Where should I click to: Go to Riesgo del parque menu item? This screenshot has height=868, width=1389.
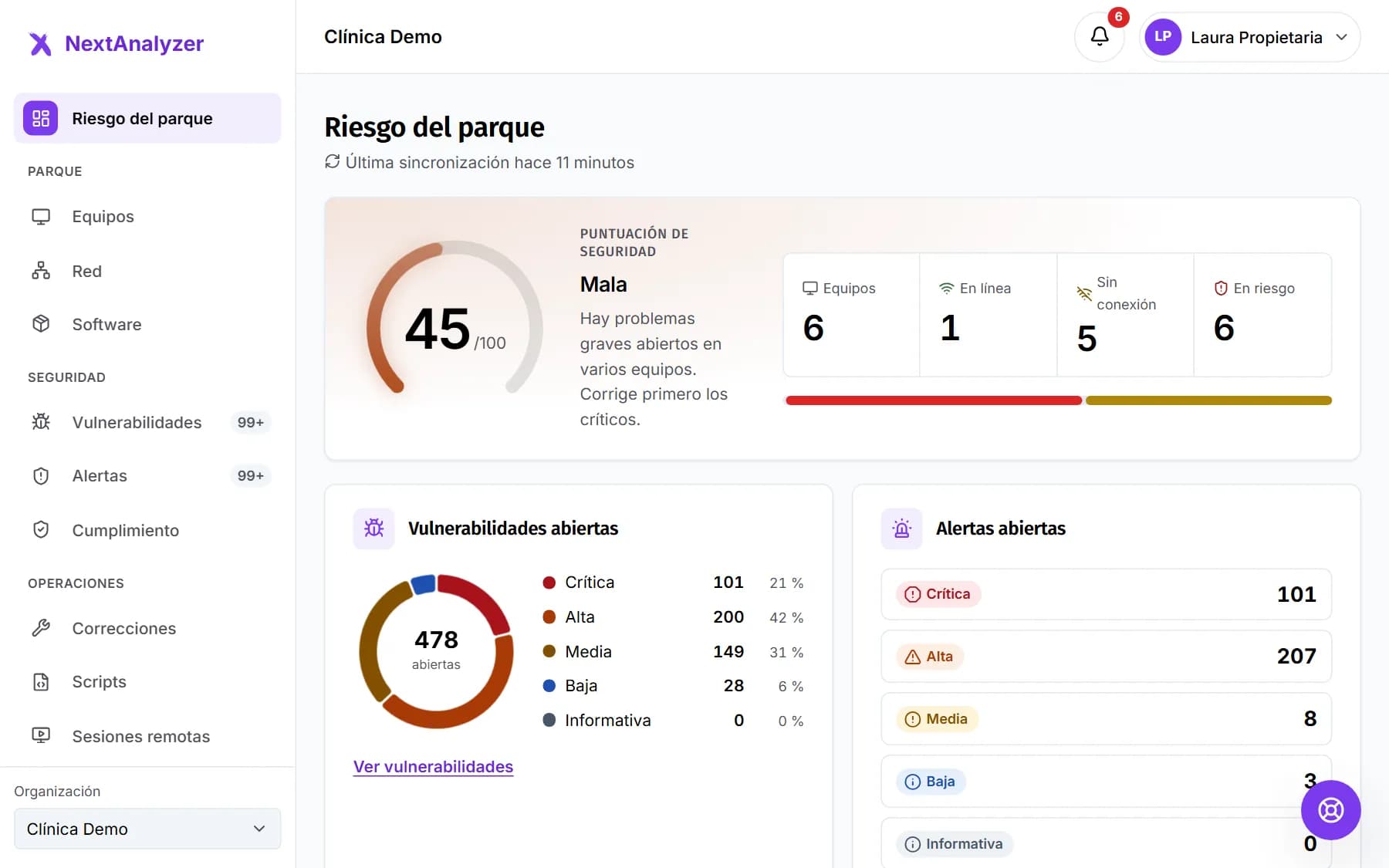(147, 118)
